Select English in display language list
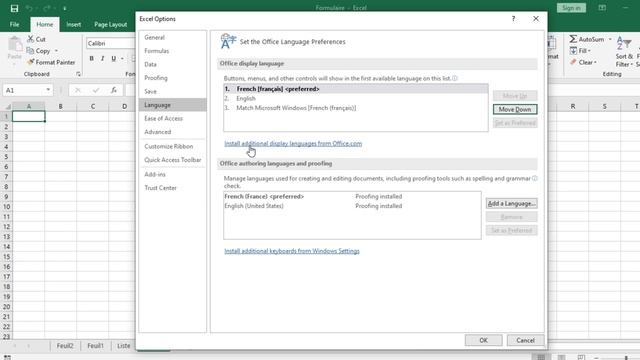 (356, 98)
